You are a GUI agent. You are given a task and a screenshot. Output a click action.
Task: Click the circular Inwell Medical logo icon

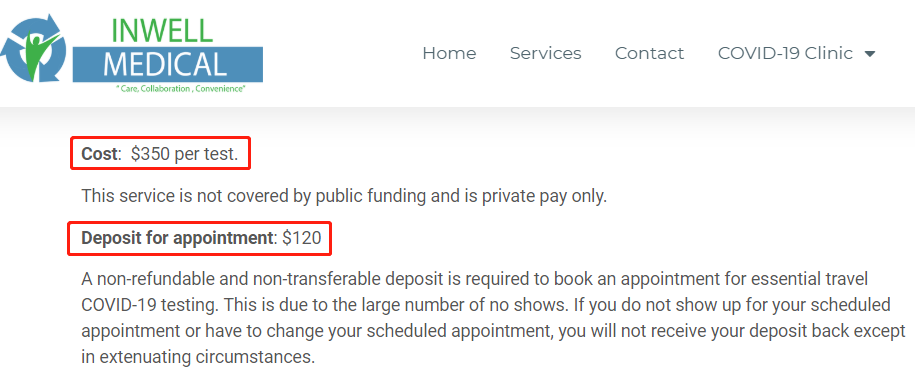(33, 51)
